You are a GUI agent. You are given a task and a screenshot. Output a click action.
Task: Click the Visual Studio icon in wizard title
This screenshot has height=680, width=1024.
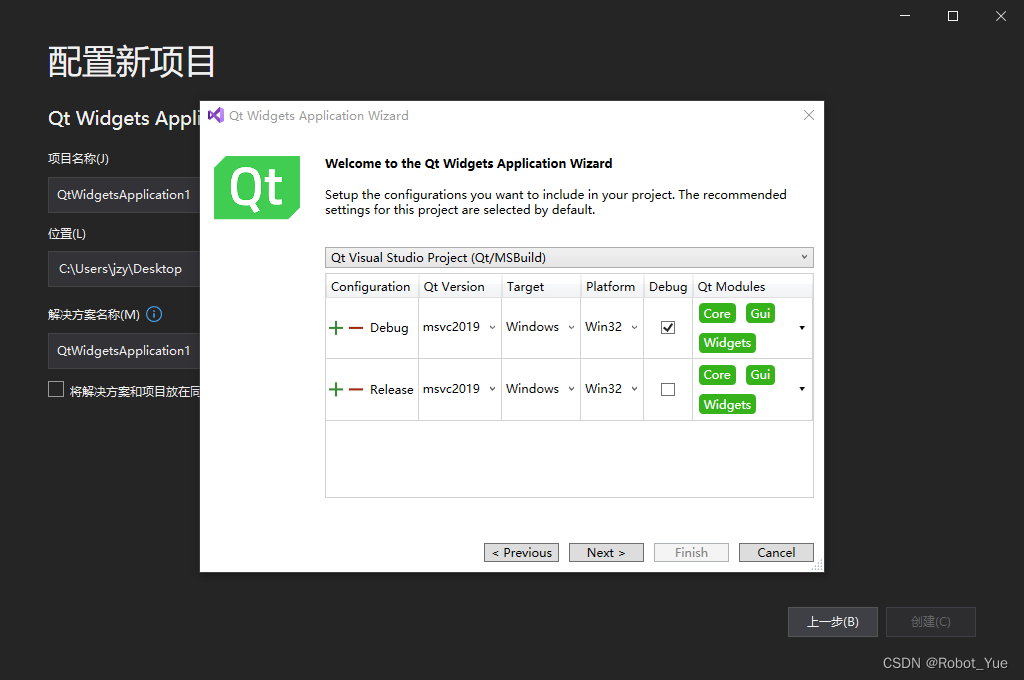coord(216,116)
